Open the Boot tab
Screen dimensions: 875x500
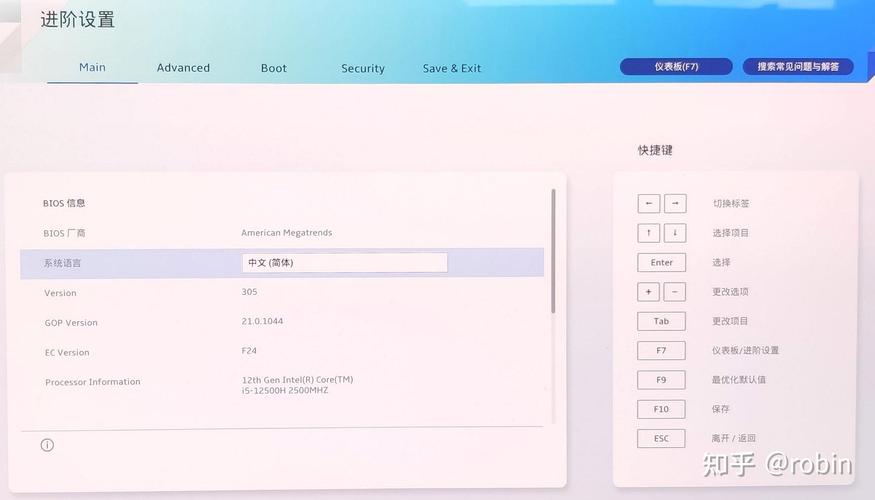[x=273, y=68]
